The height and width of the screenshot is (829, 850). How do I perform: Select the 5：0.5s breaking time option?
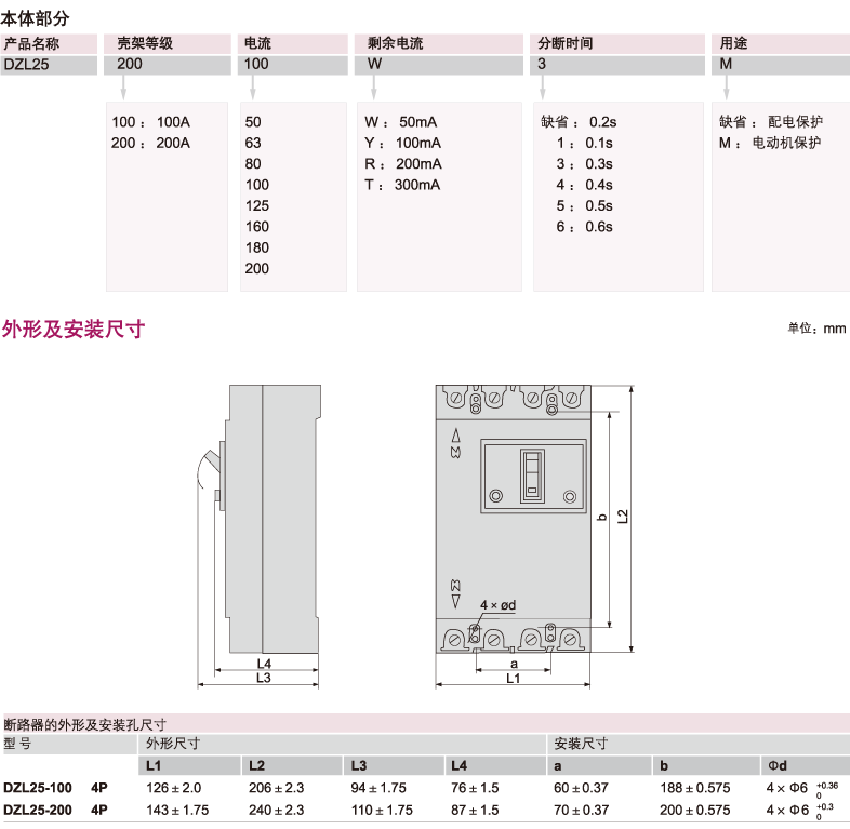tap(585, 206)
